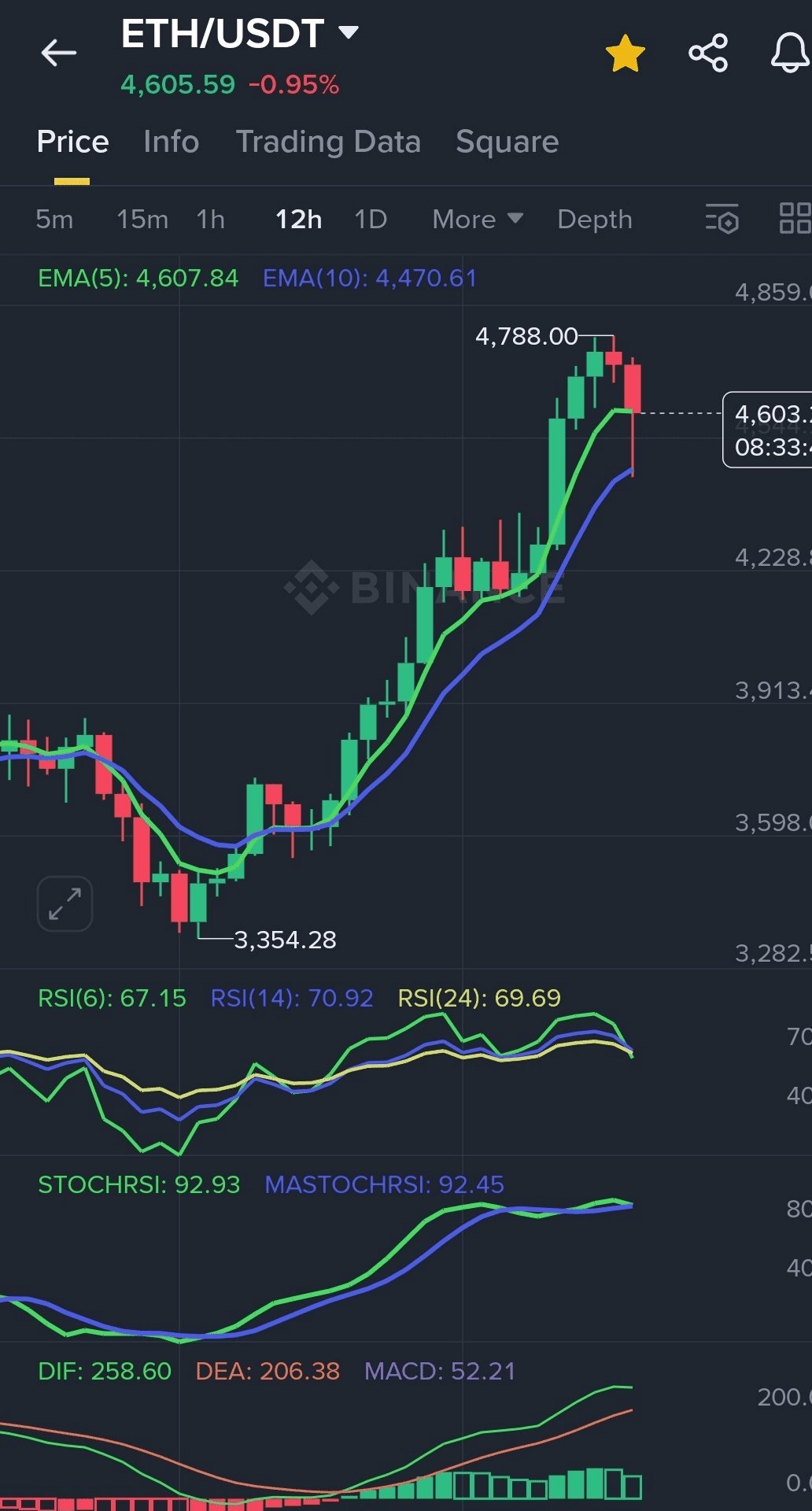Tap the RSI(14) indicator value

click(x=291, y=998)
